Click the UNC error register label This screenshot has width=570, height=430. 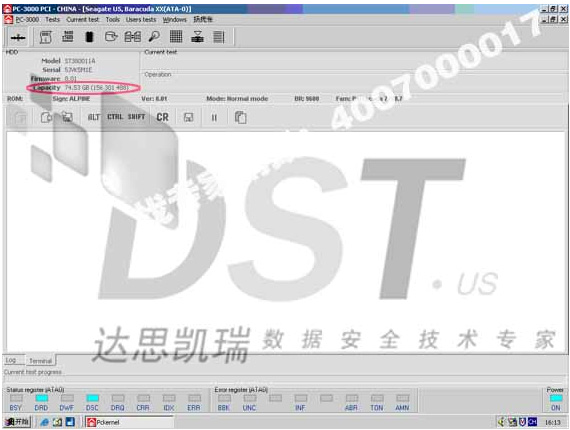click(249, 408)
